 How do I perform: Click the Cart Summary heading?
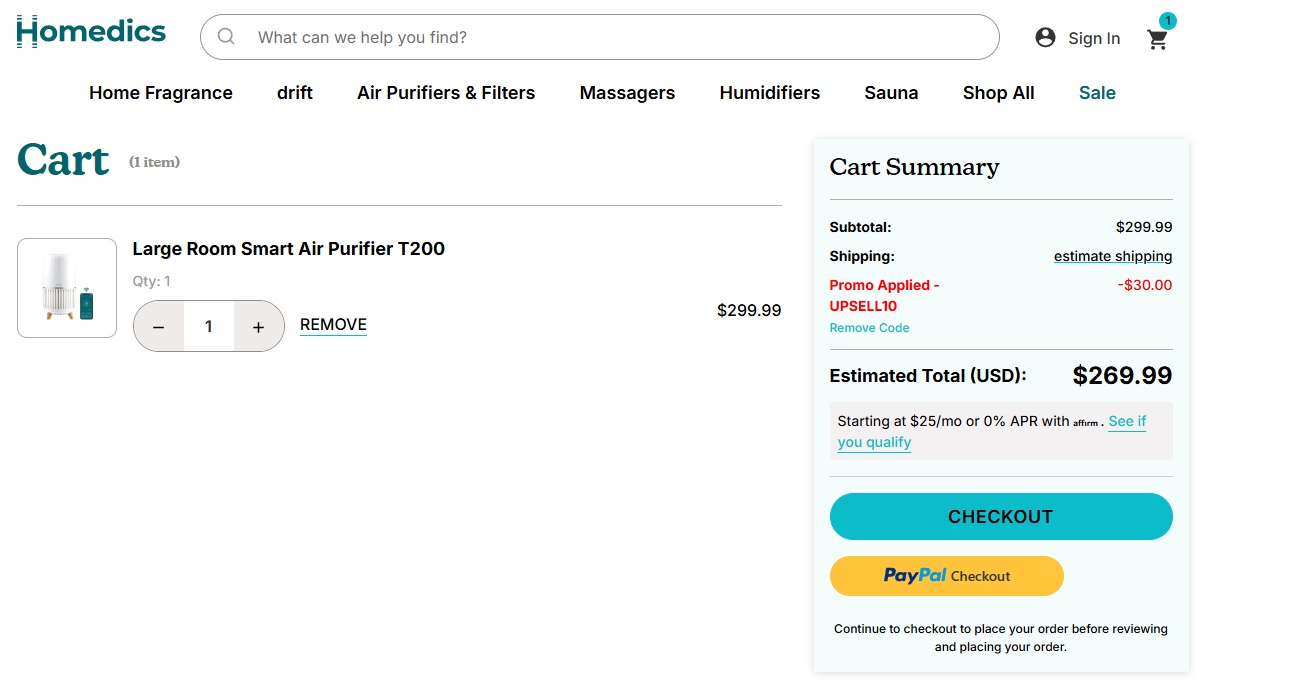[x=914, y=167]
